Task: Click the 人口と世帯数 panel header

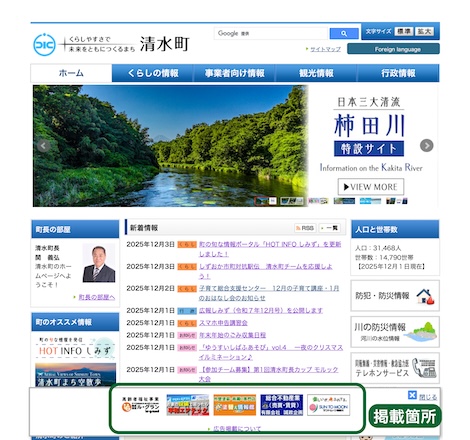Action: pos(395,229)
